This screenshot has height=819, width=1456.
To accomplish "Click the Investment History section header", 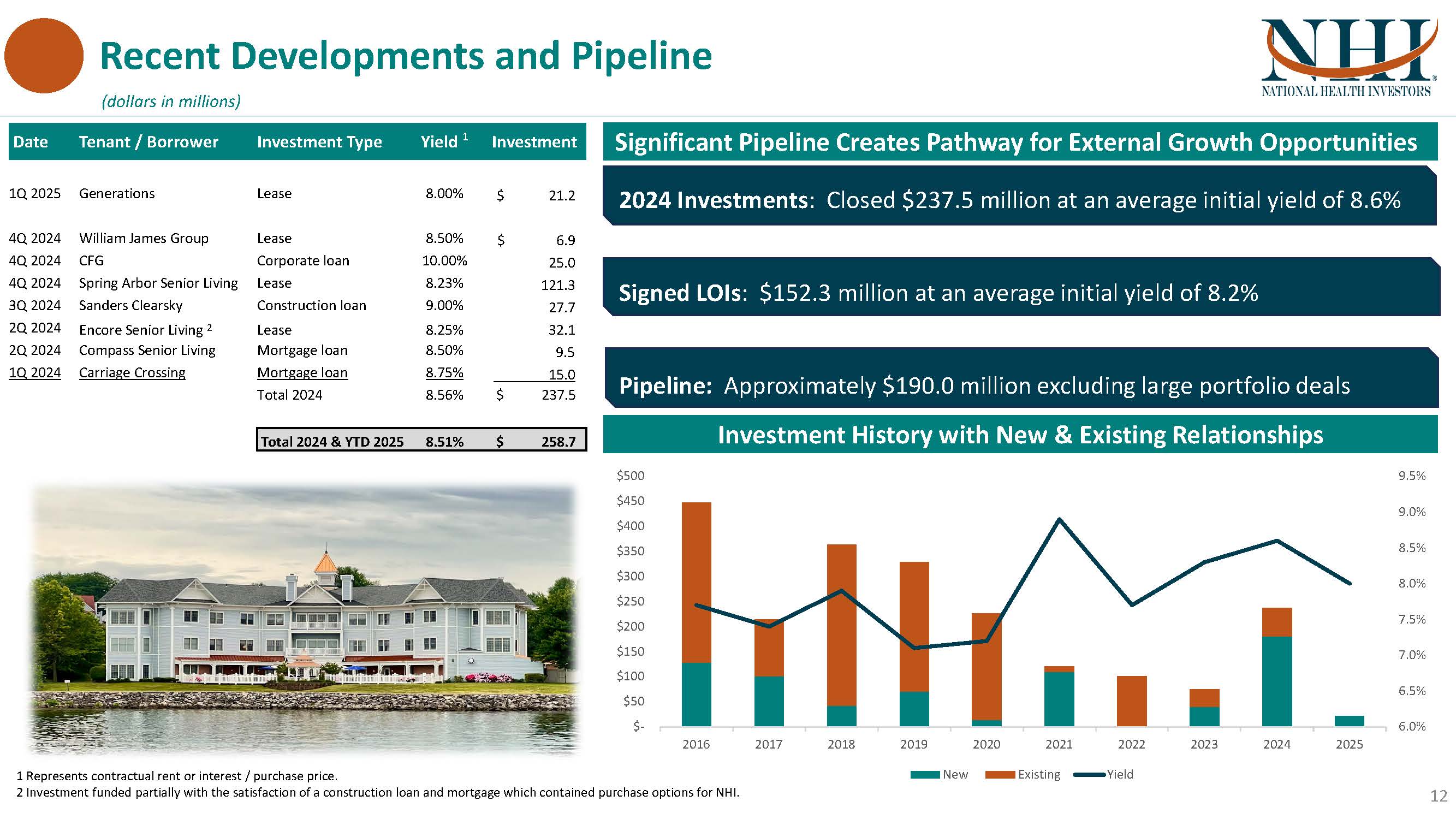I will coord(1020,435).
